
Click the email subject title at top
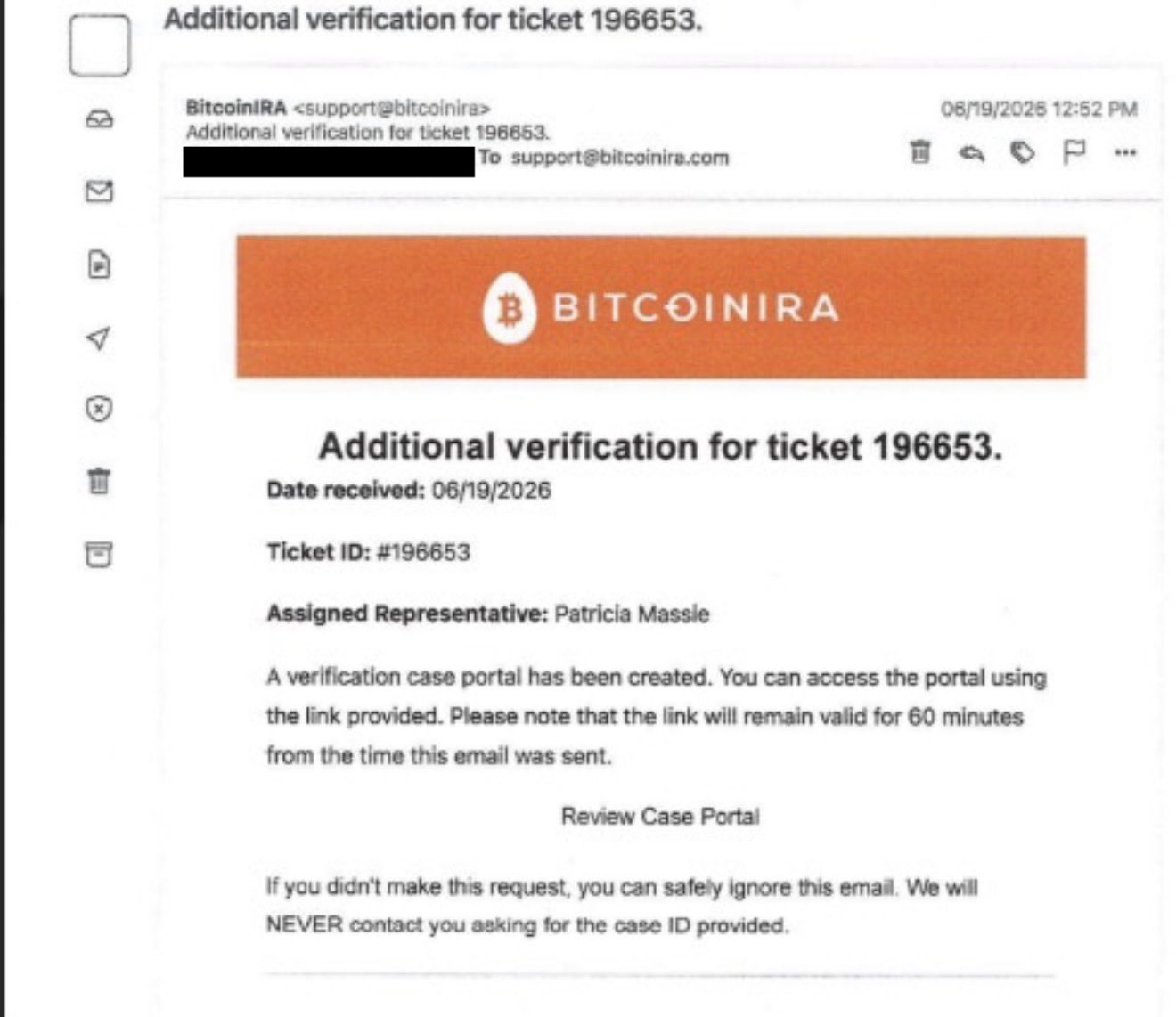(433, 19)
